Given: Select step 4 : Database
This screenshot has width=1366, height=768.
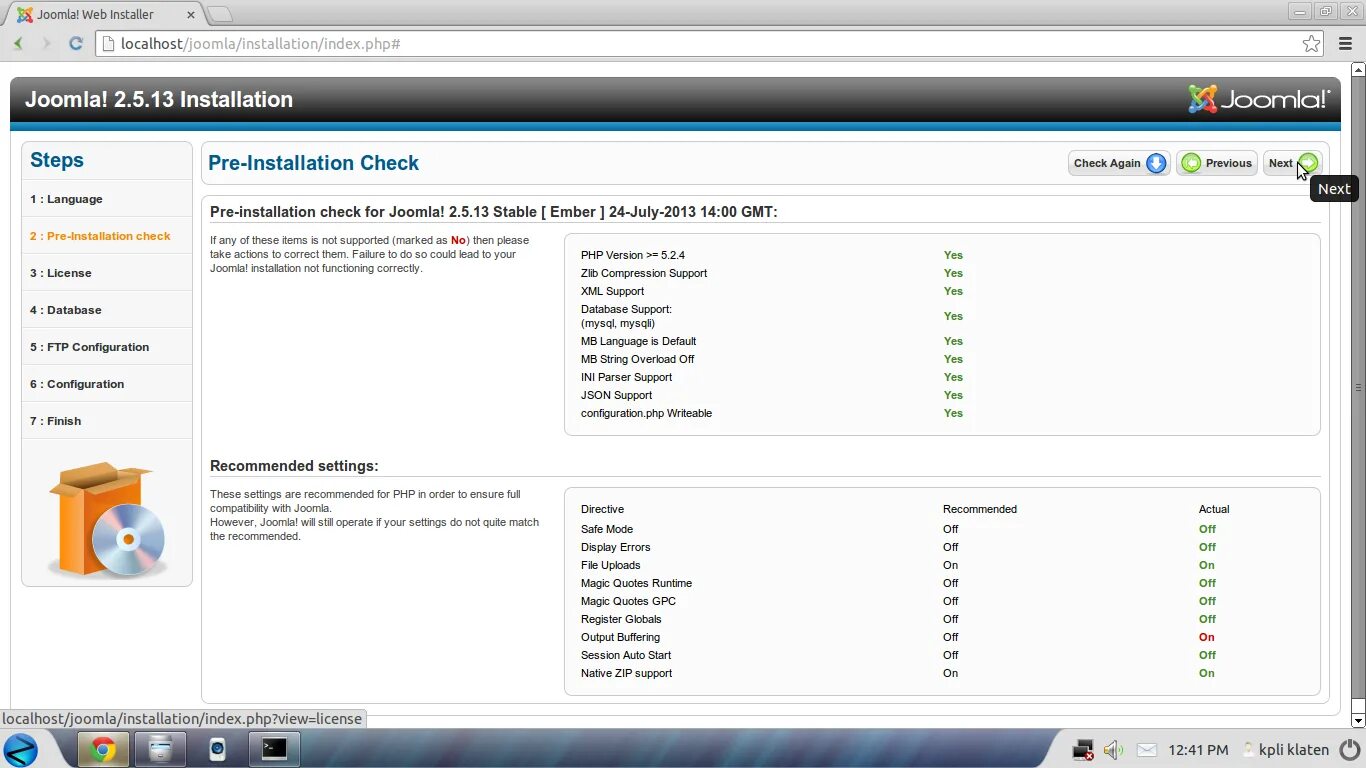Looking at the screenshot, I should tap(107, 310).
